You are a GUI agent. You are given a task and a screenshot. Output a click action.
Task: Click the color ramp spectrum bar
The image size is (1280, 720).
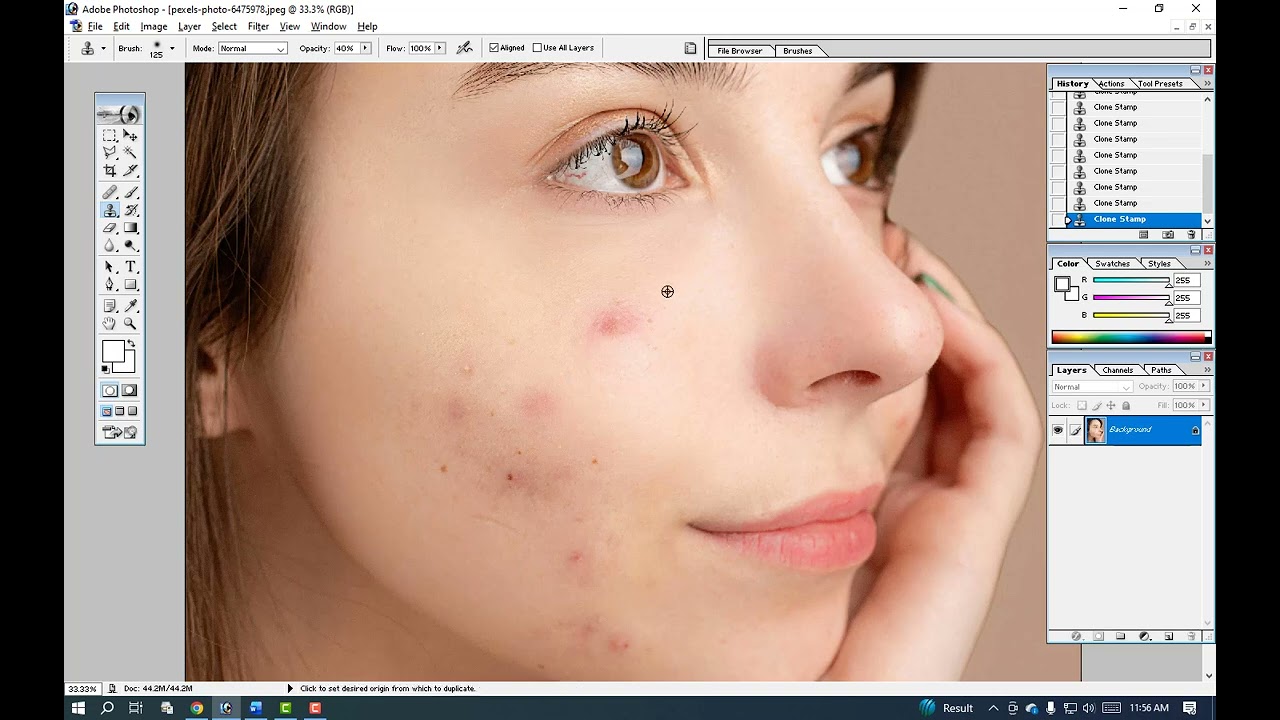tap(1131, 338)
